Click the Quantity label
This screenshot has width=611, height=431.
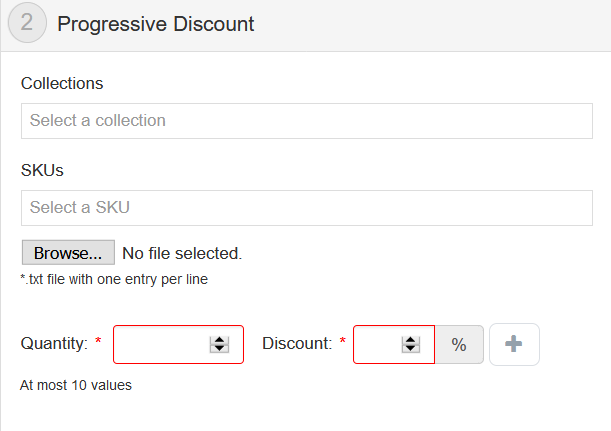(54, 344)
